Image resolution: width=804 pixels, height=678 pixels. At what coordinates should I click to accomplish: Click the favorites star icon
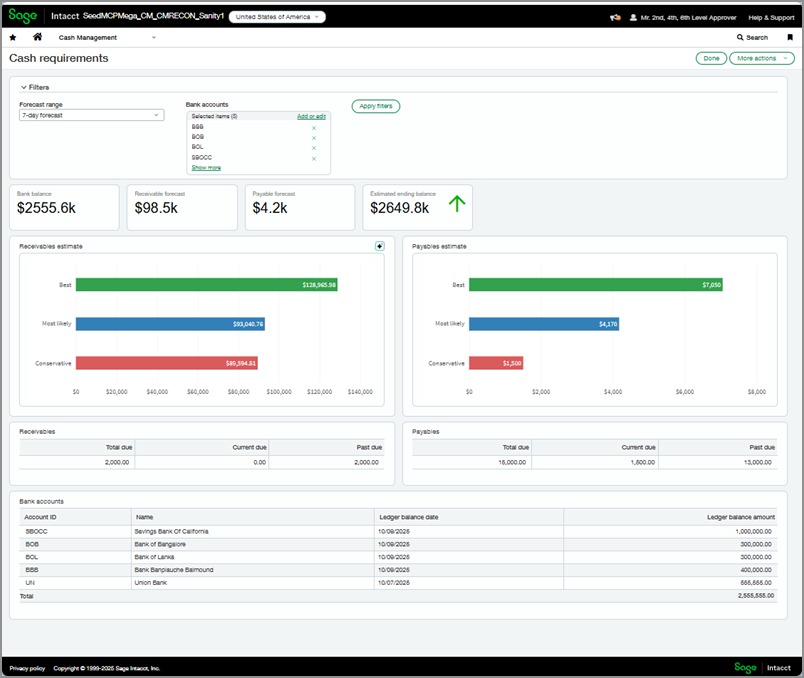[13, 37]
